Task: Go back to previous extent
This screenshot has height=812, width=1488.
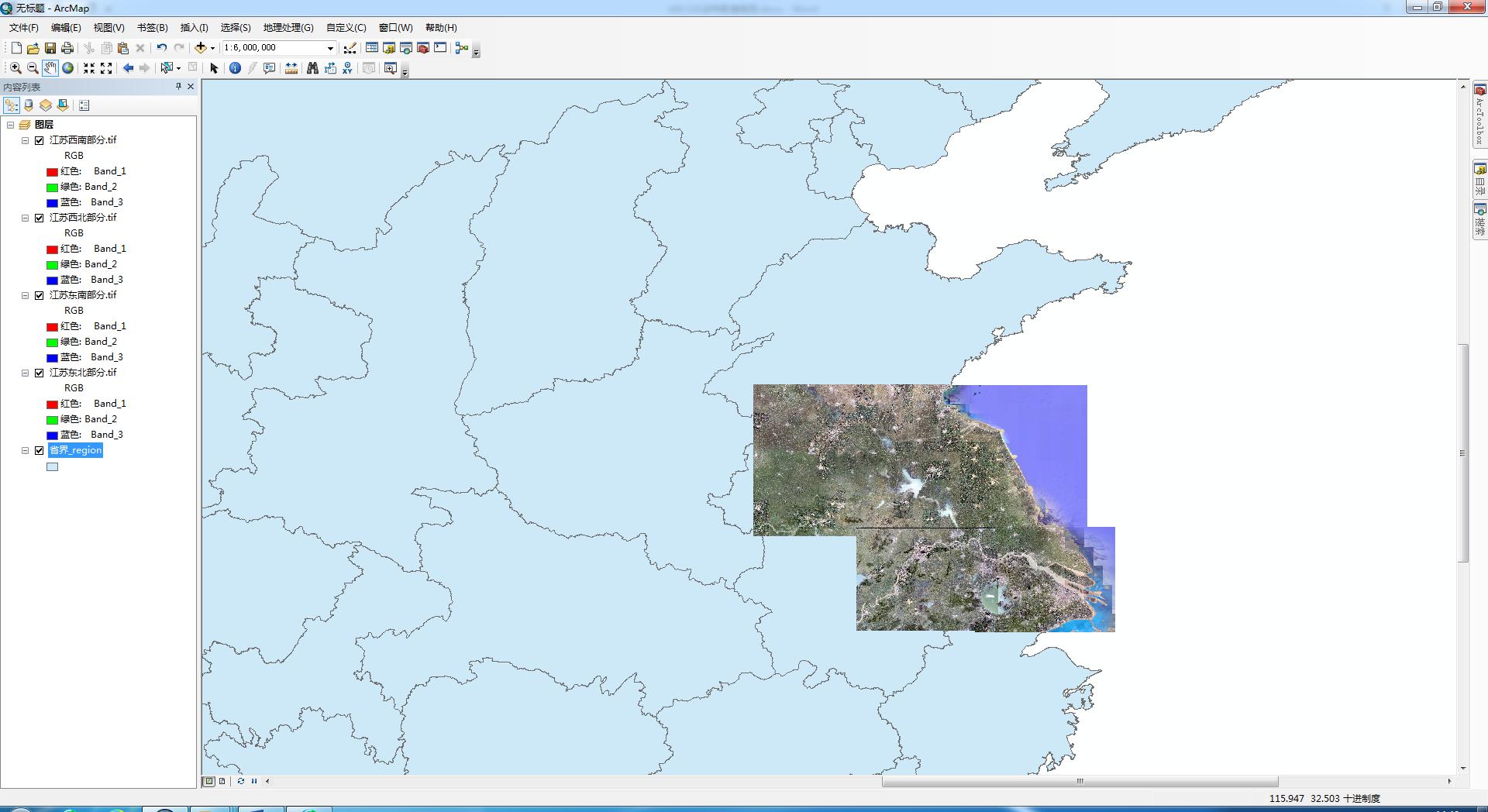Action: (128, 68)
